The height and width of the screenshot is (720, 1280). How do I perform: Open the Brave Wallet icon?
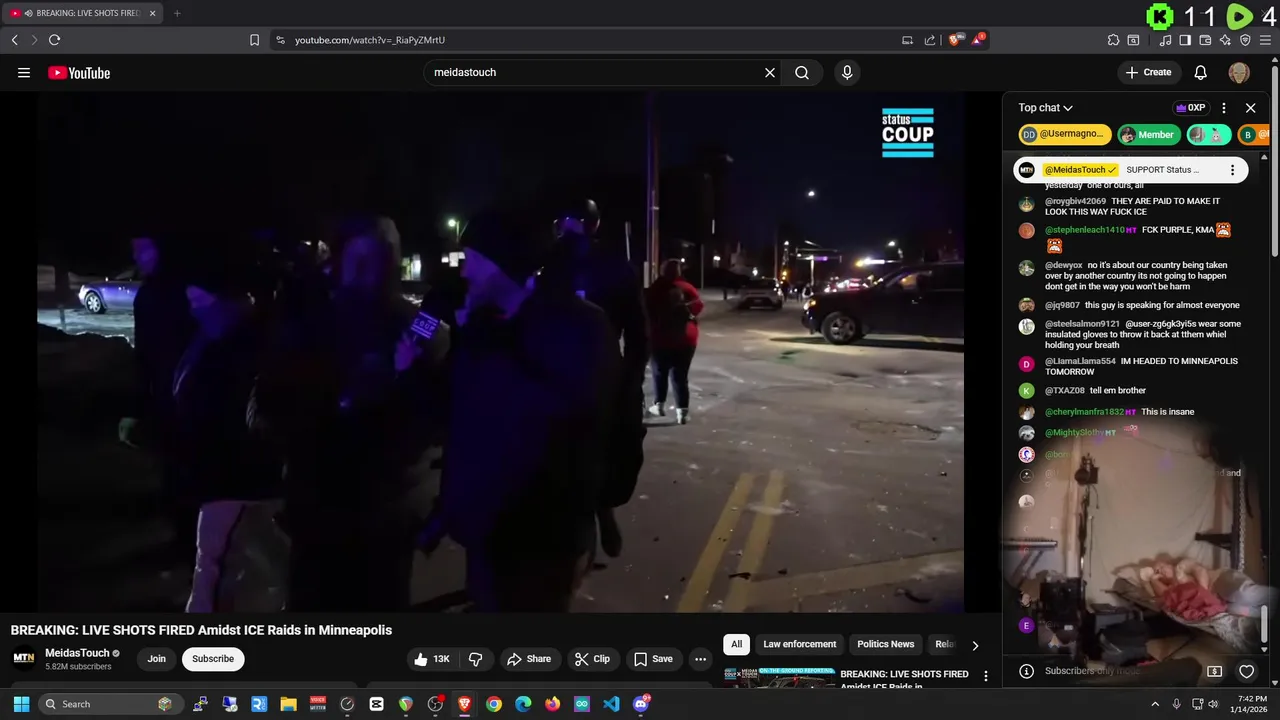click(x=1205, y=40)
